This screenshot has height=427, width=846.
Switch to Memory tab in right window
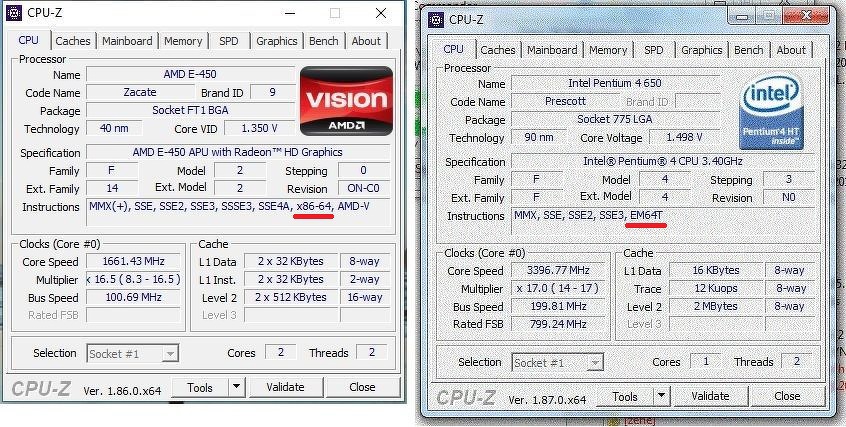coord(608,50)
